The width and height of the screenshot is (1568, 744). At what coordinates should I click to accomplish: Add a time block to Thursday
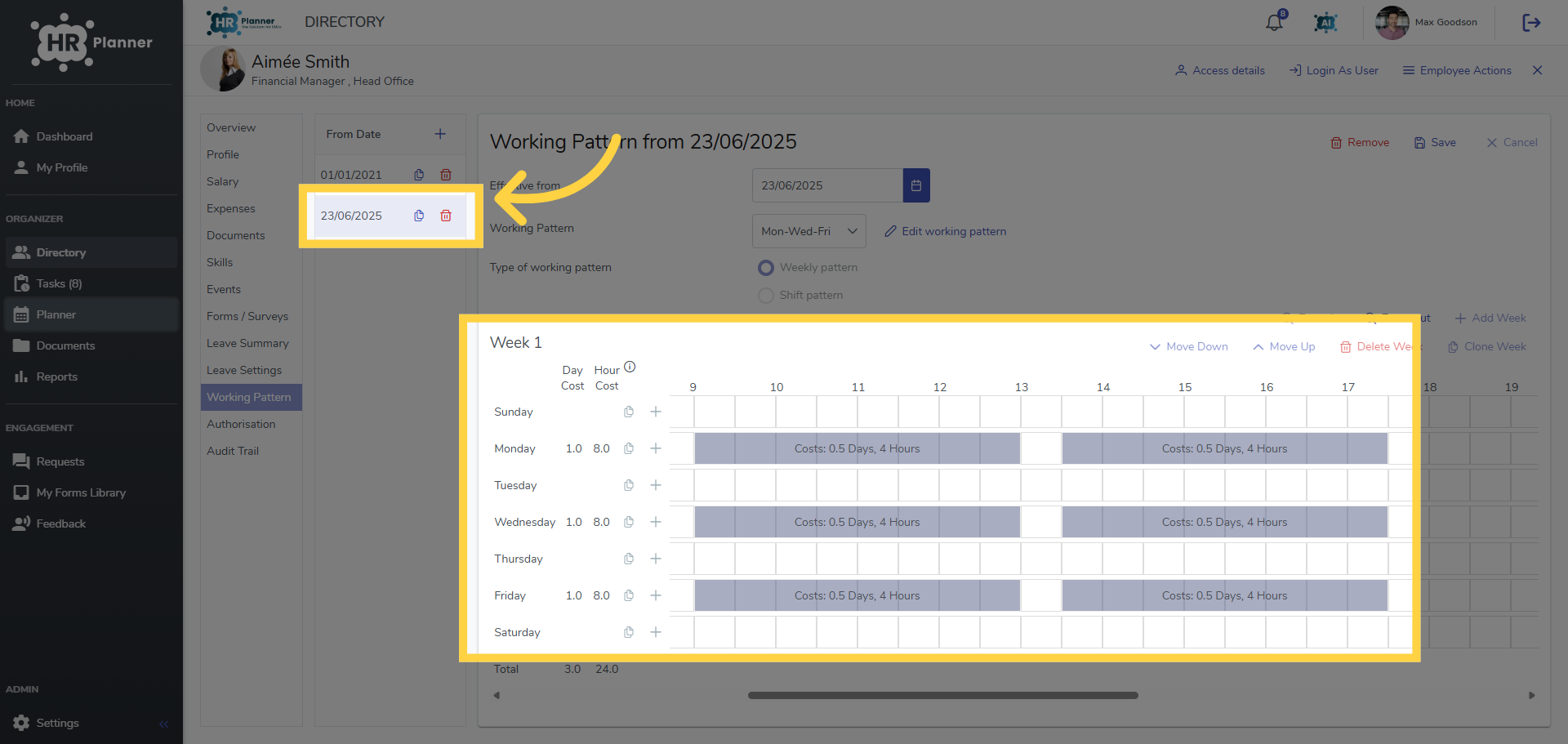(656, 559)
